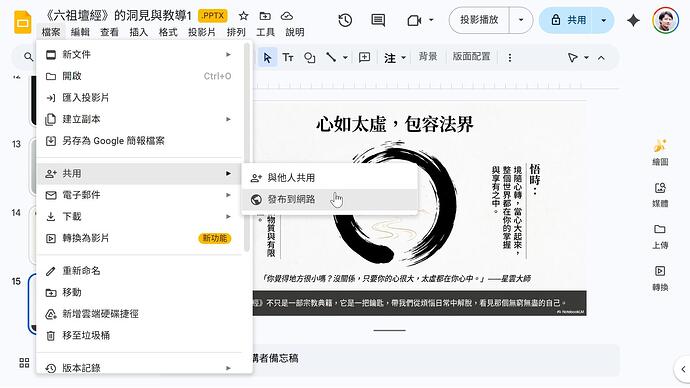Choose 匯入投影片 menu entry
690x388 pixels.
(139, 98)
